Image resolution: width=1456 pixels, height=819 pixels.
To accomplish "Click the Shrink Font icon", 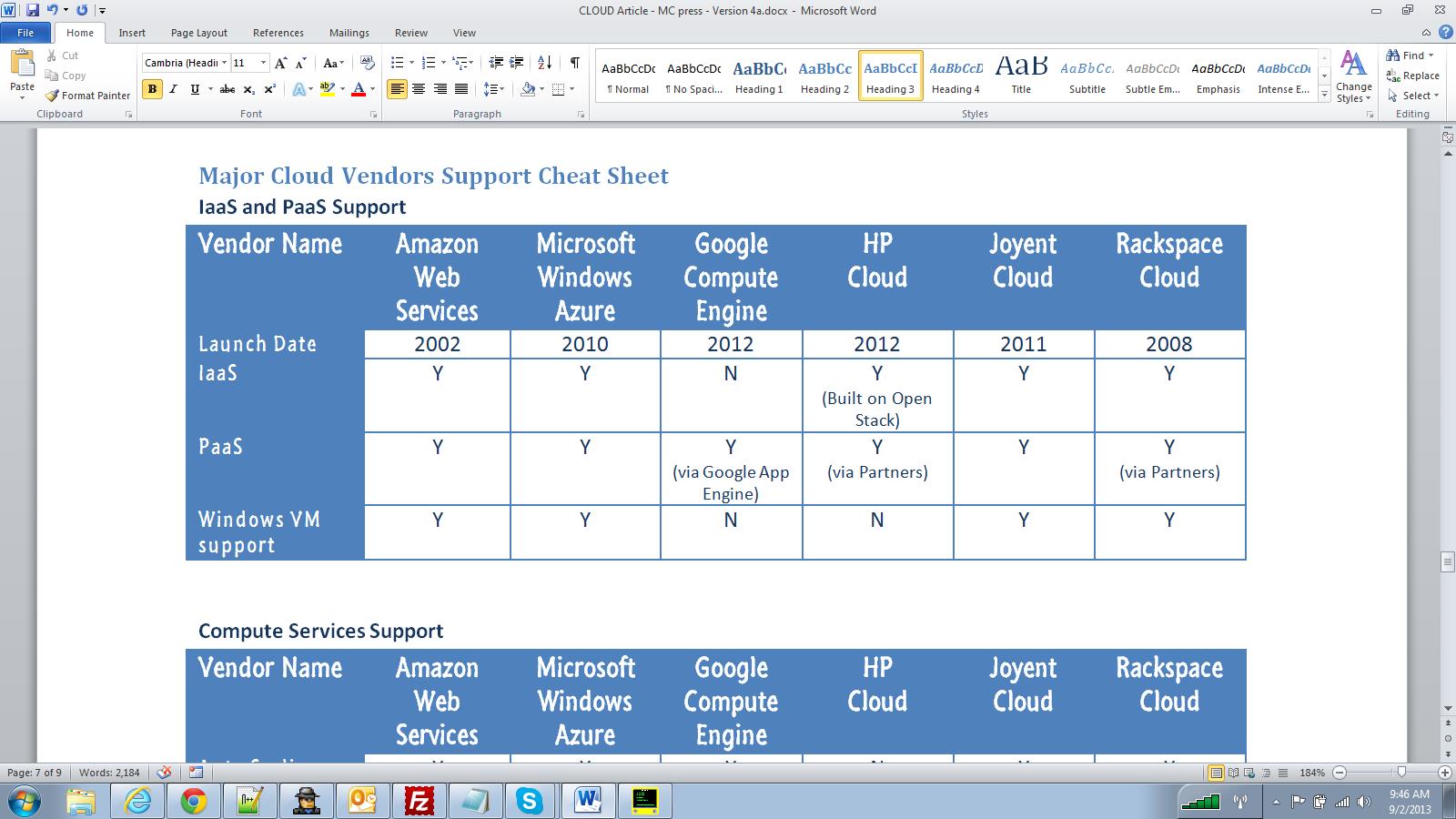I will [x=301, y=63].
